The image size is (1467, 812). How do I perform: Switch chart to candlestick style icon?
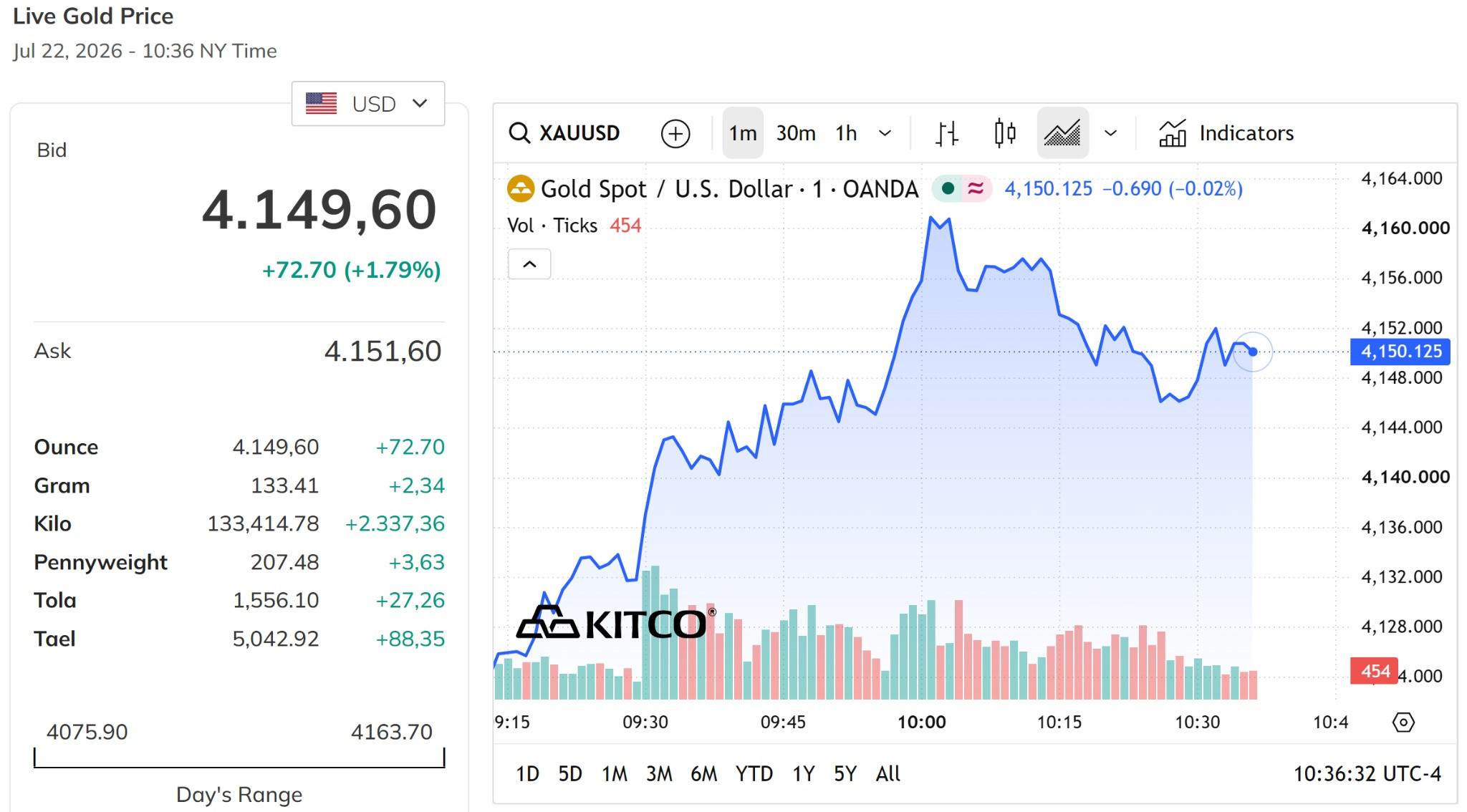[1005, 133]
